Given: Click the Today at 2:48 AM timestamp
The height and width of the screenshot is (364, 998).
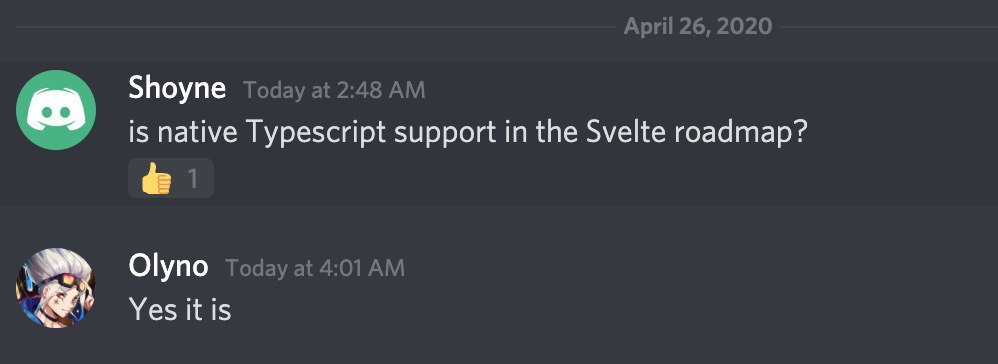Looking at the screenshot, I should (x=334, y=90).
